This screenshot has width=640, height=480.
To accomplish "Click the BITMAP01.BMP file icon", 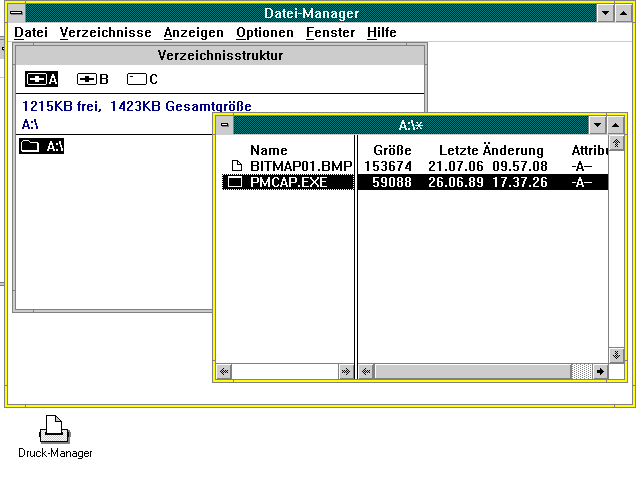I will tap(237, 166).
